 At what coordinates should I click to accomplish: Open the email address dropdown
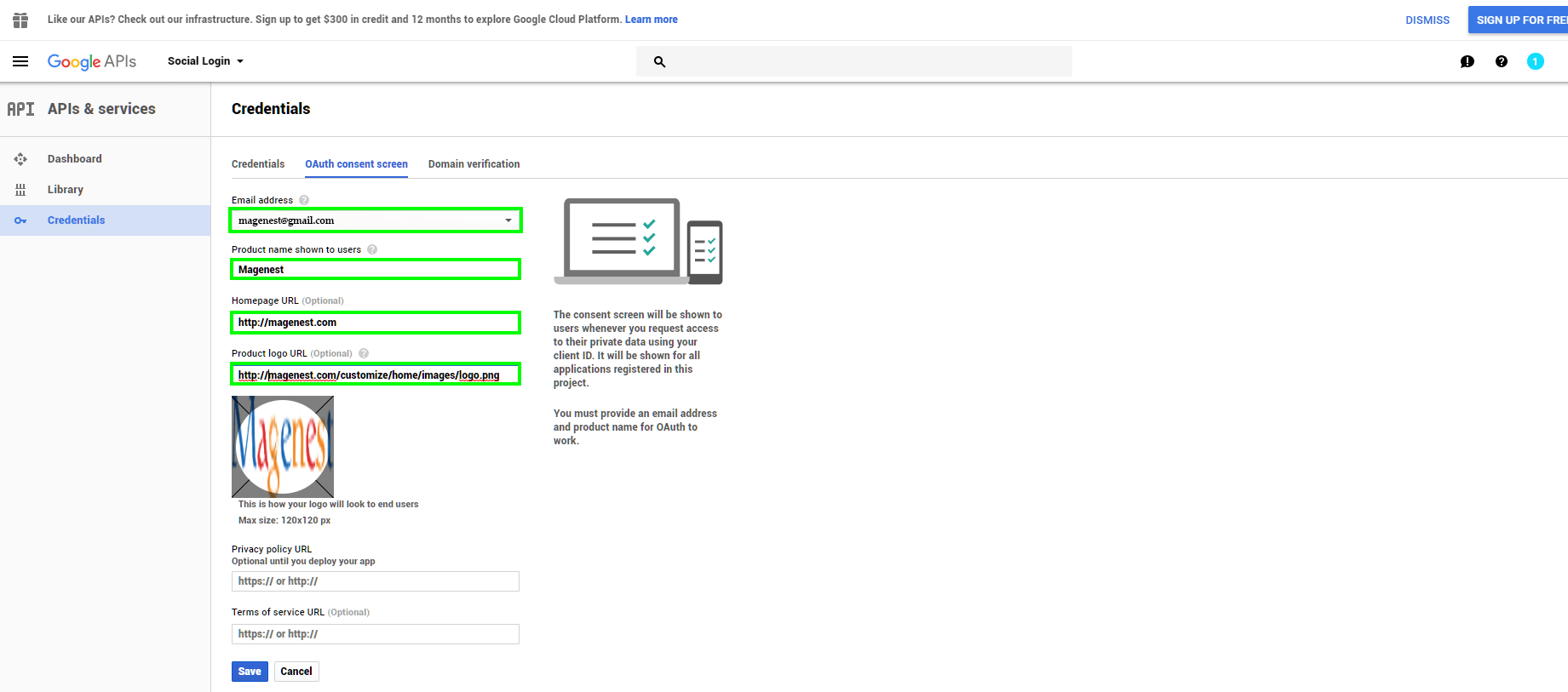pyautogui.click(x=376, y=220)
